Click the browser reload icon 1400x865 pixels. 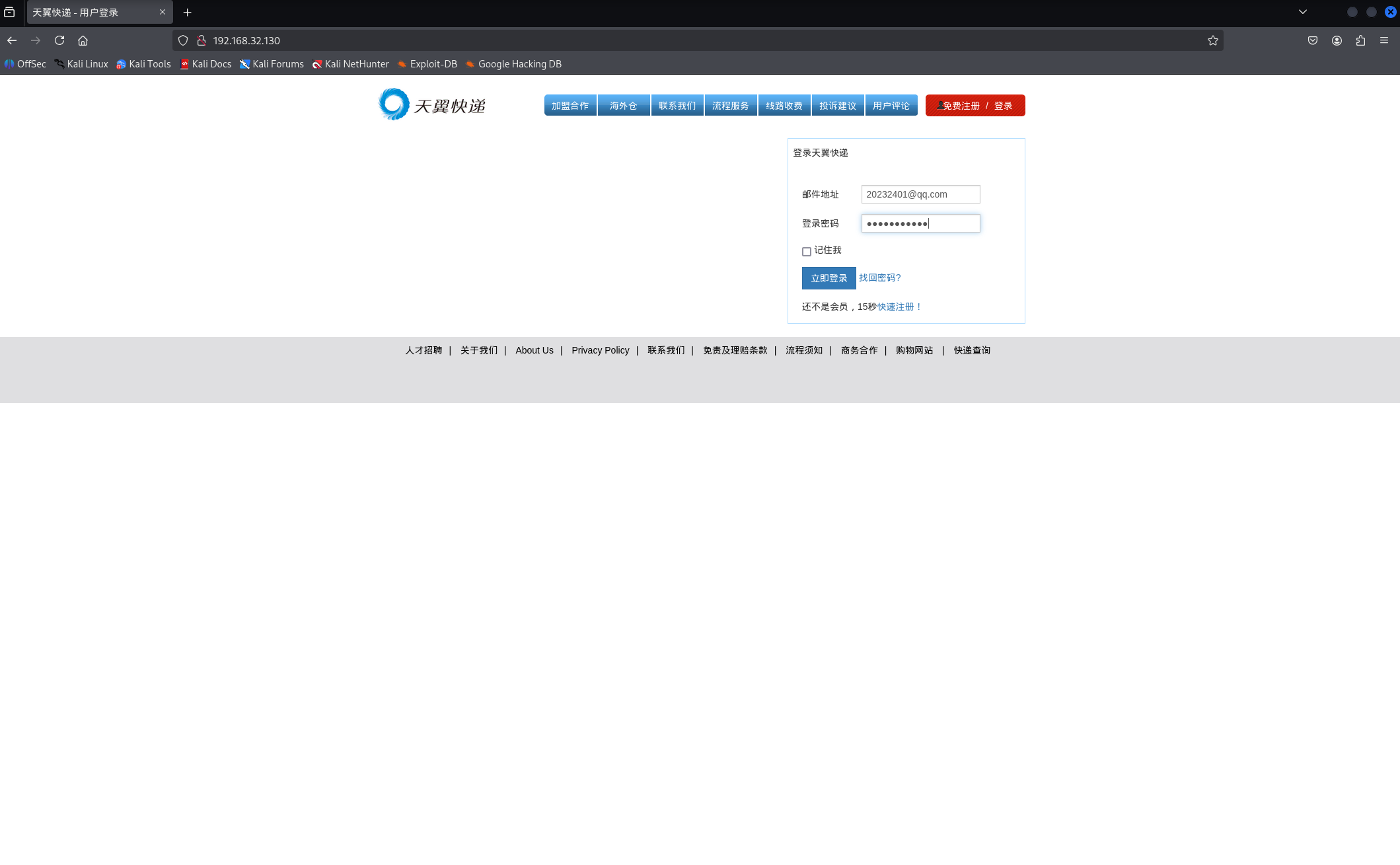(59, 40)
